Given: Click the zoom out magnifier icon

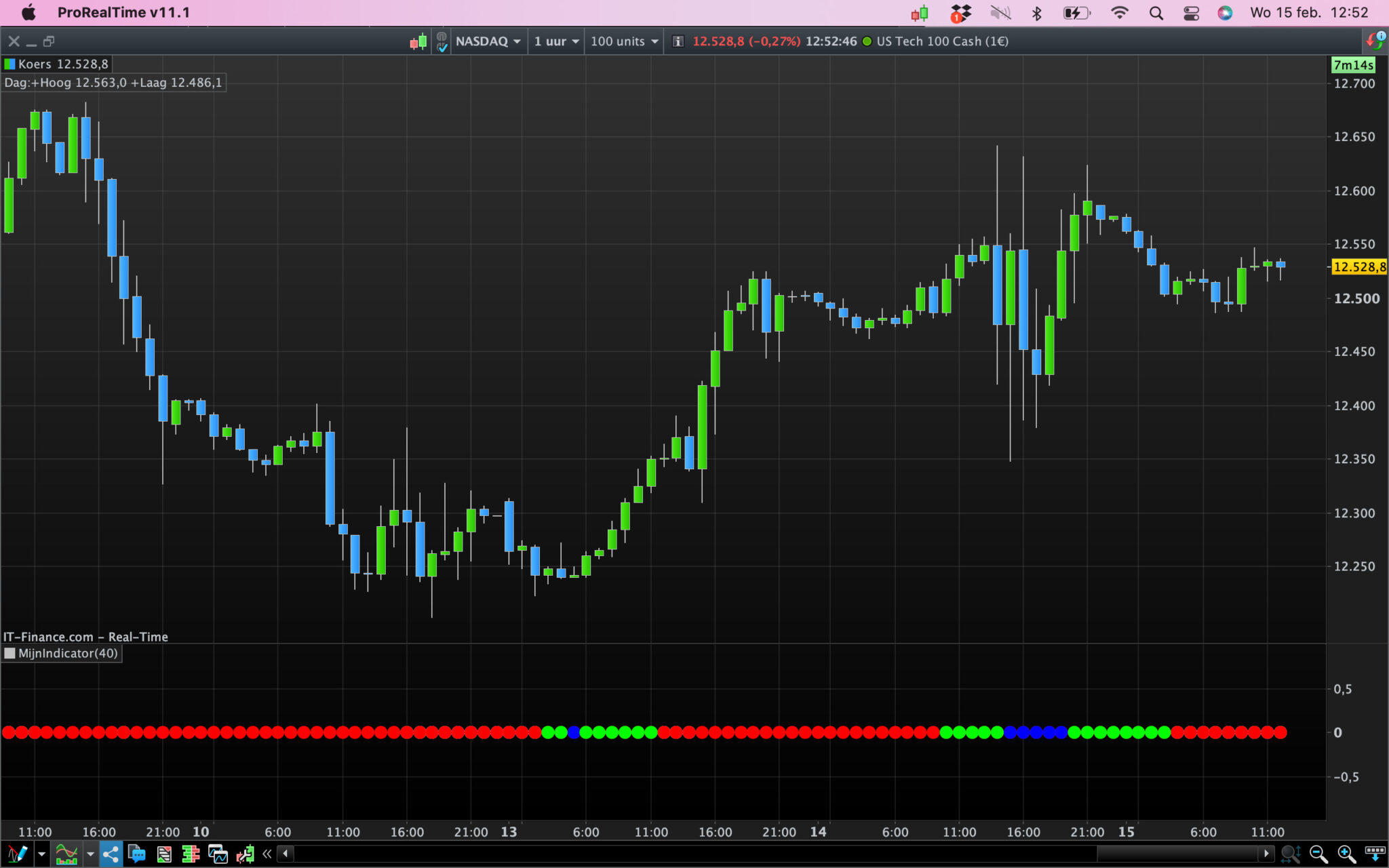Looking at the screenshot, I should (1318, 854).
